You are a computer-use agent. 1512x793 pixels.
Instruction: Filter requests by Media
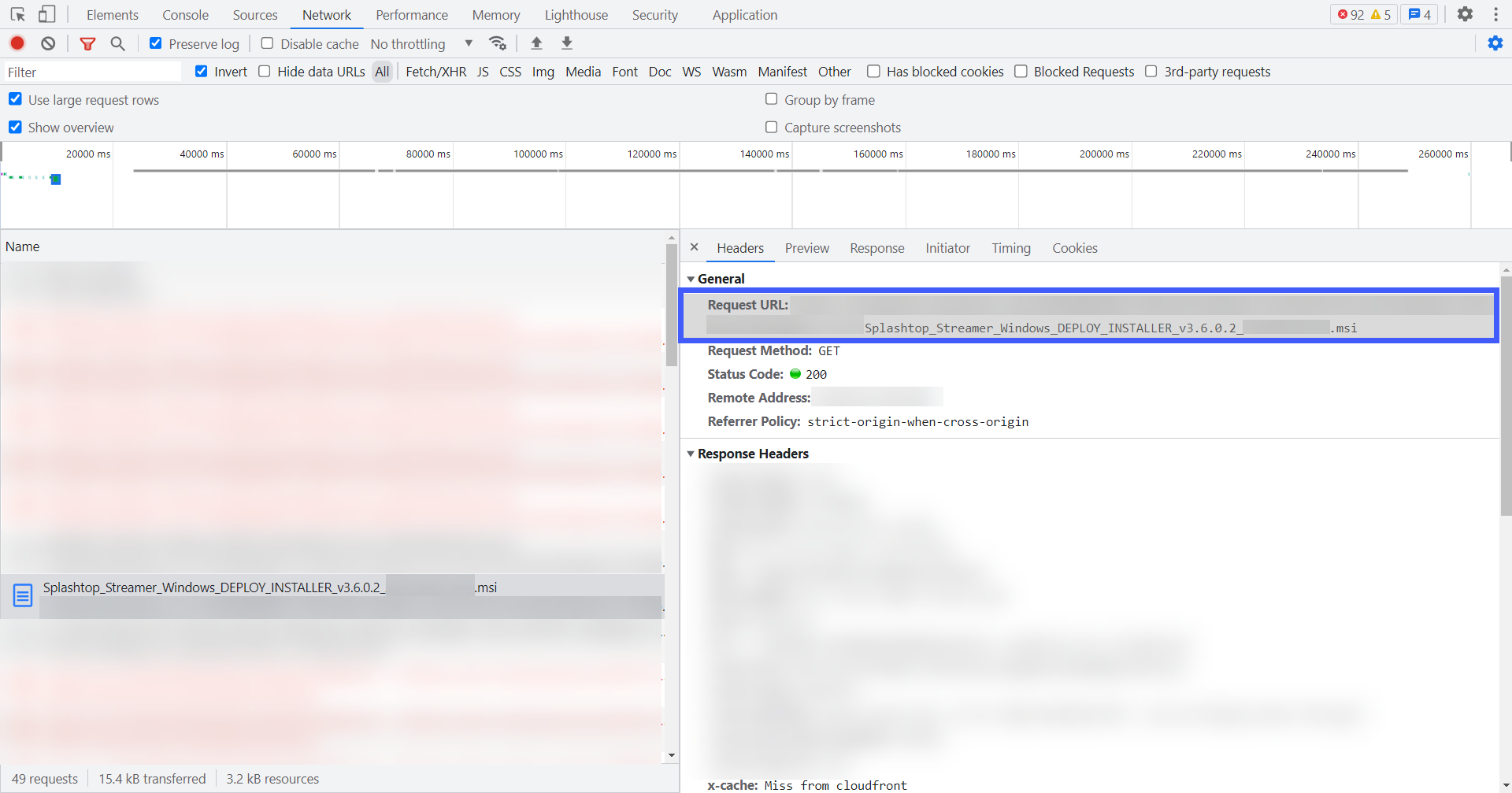pyautogui.click(x=583, y=71)
